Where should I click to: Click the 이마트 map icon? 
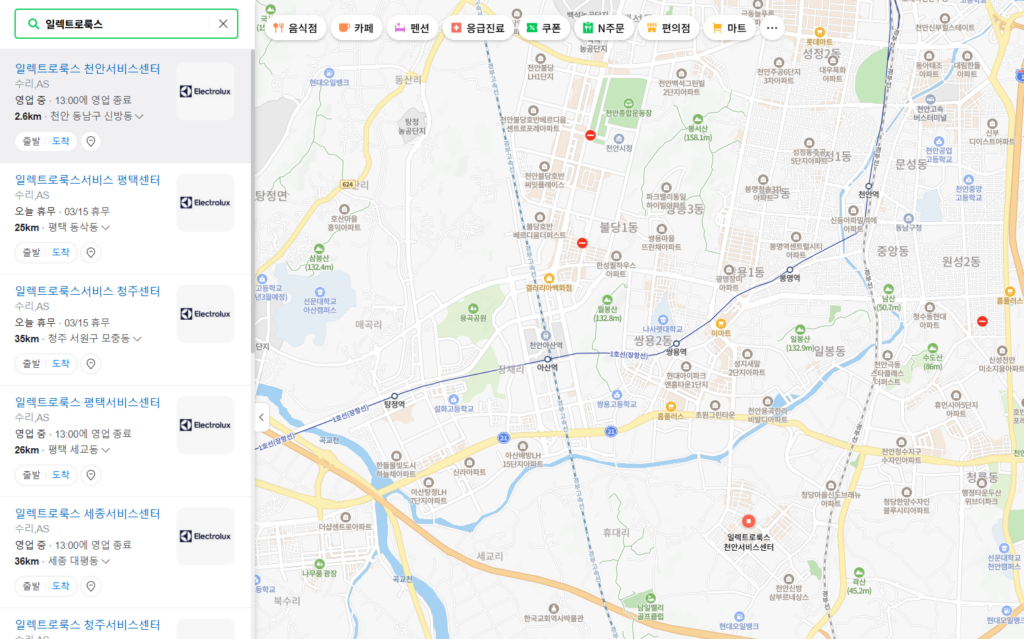point(721,323)
